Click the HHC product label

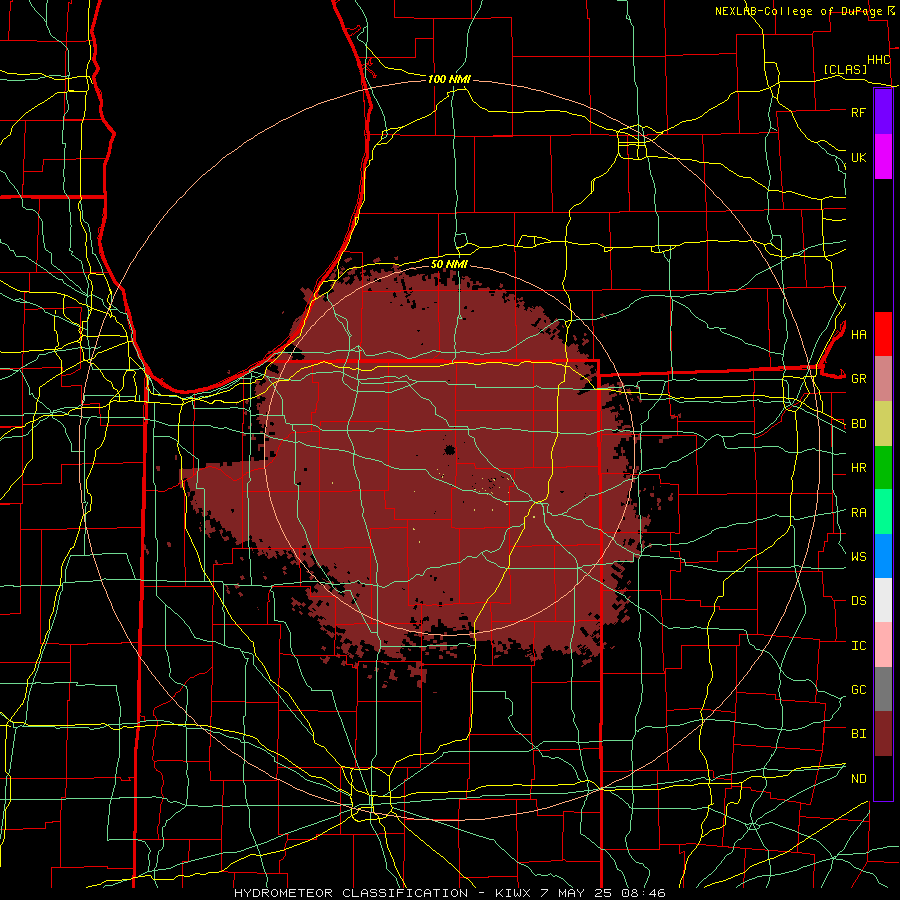pyautogui.click(x=878, y=60)
